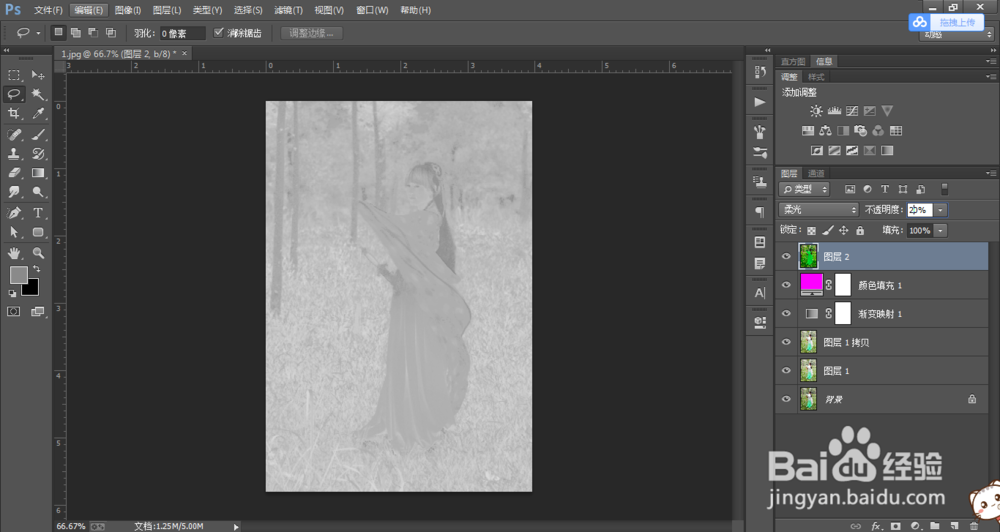Select the Horizontal Type tool

pos(38,213)
